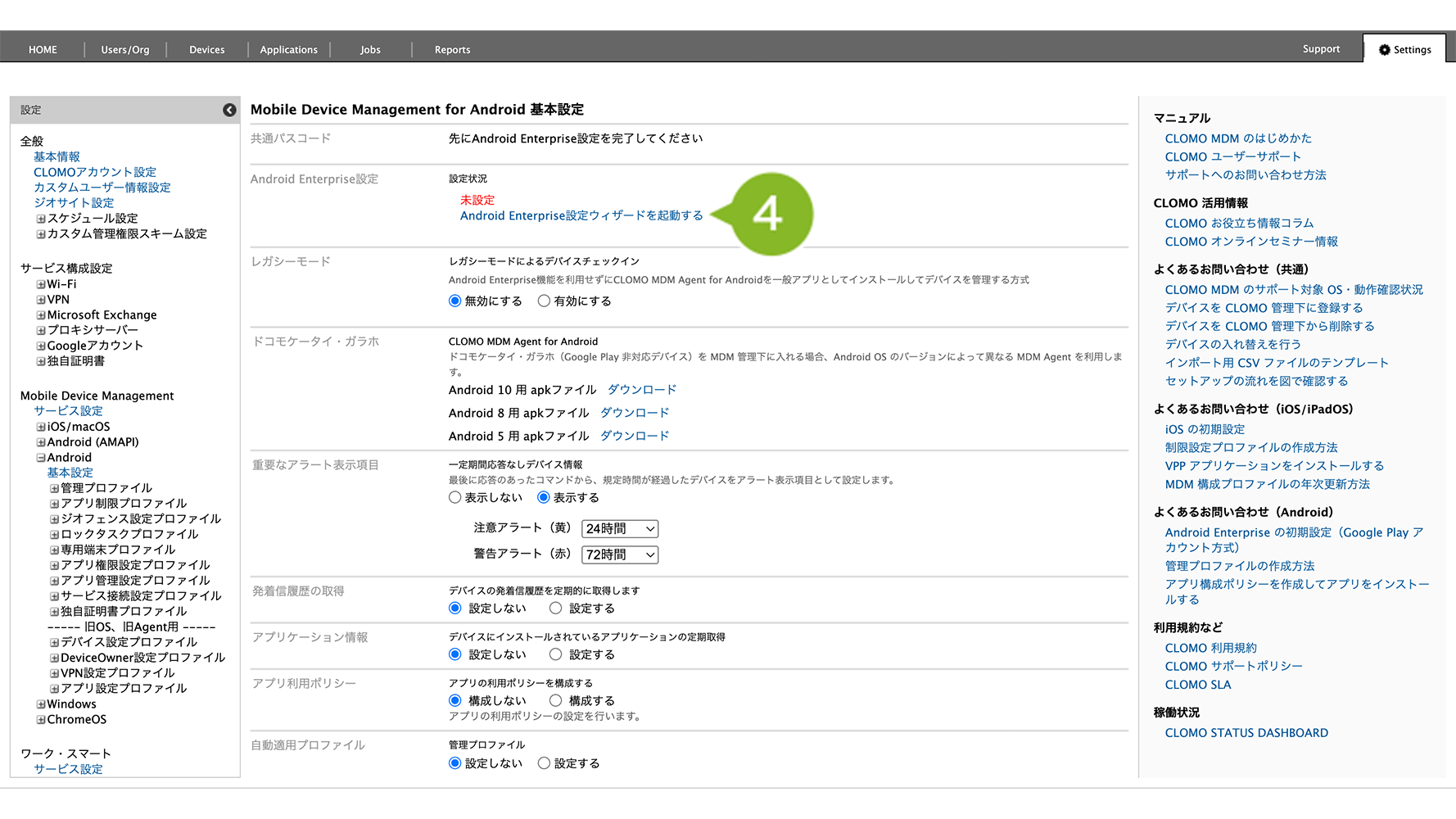This screenshot has width=1456, height=819.
Task: Open 警告アラート(赤) 72時間 dropdown
Action: [620, 554]
